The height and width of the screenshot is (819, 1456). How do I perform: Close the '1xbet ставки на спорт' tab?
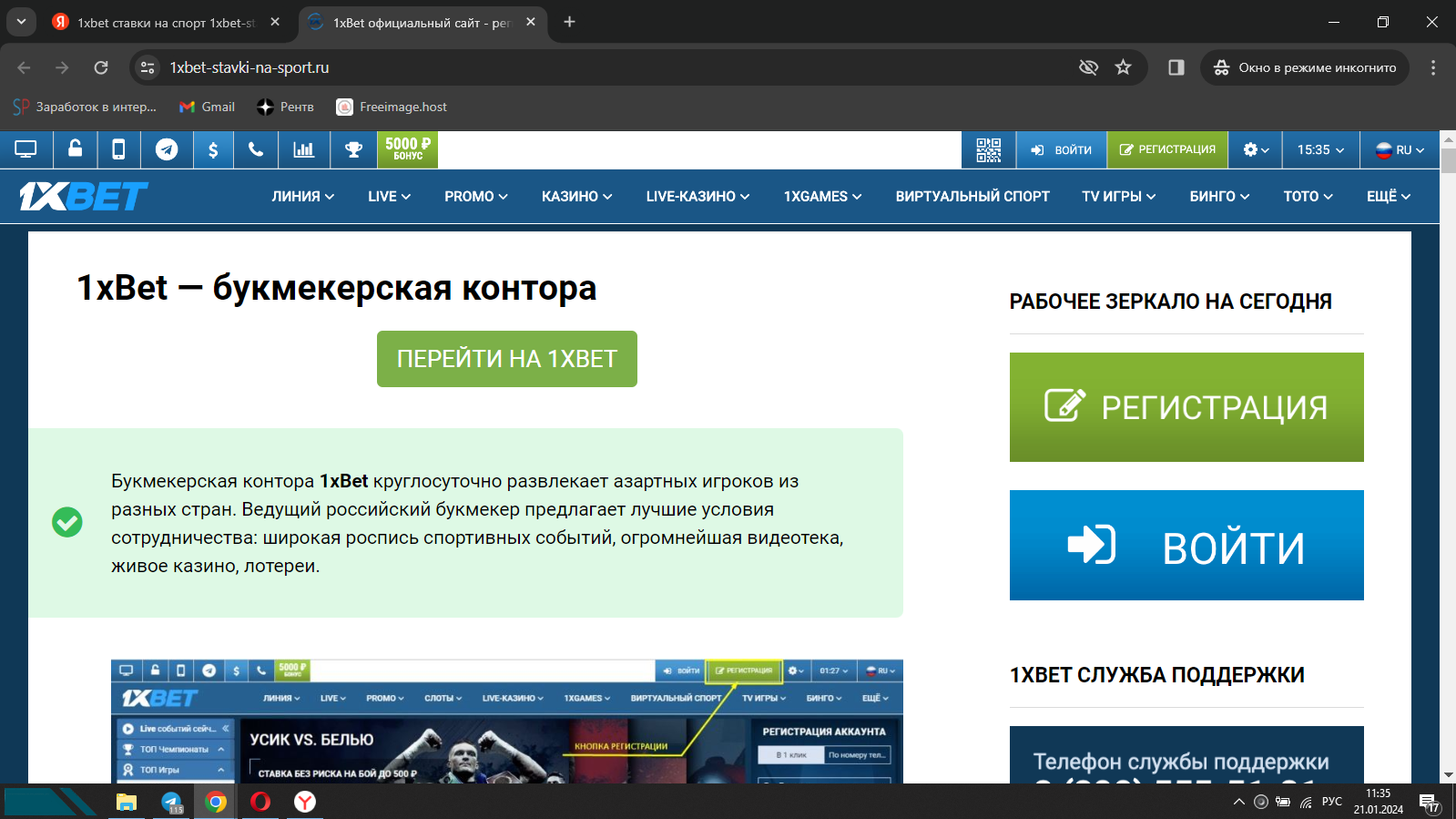point(275,22)
